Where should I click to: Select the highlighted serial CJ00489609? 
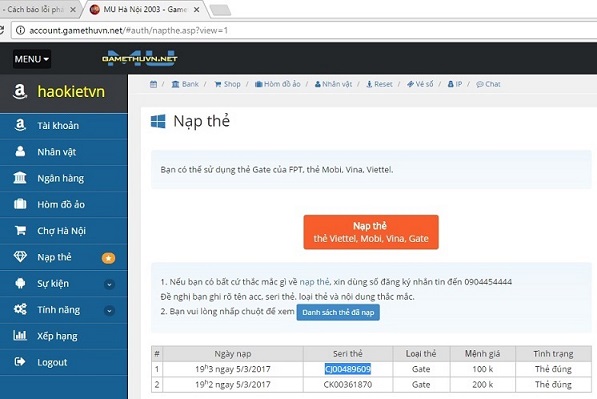pyautogui.click(x=348, y=369)
